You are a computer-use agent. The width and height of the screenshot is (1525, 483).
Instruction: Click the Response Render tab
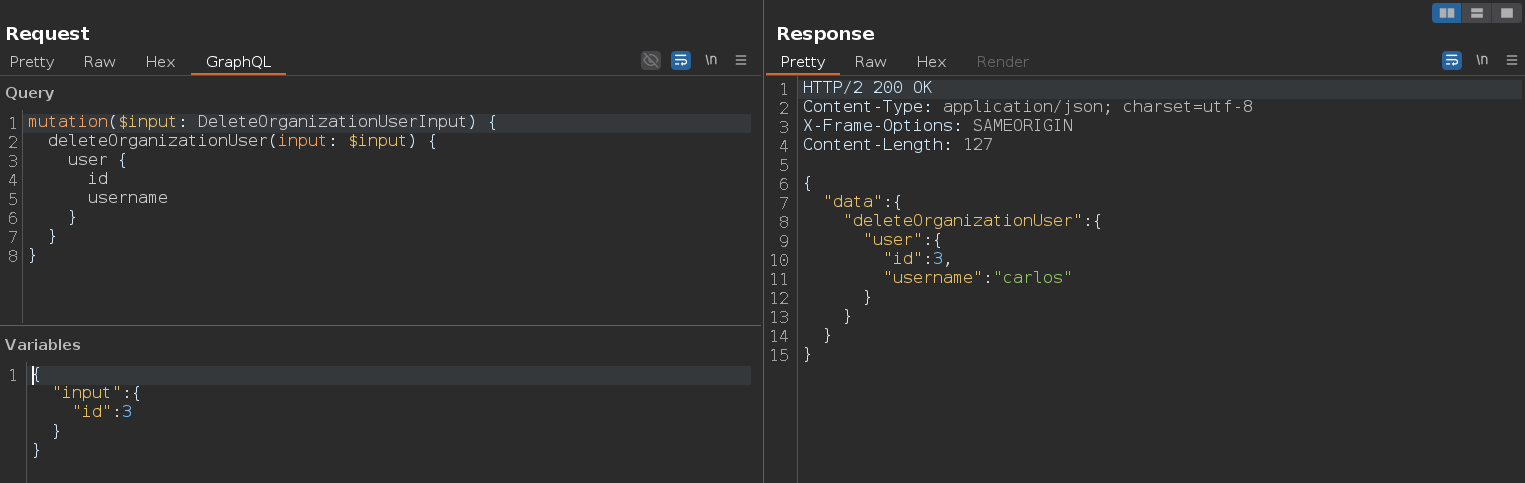coord(1002,61)
